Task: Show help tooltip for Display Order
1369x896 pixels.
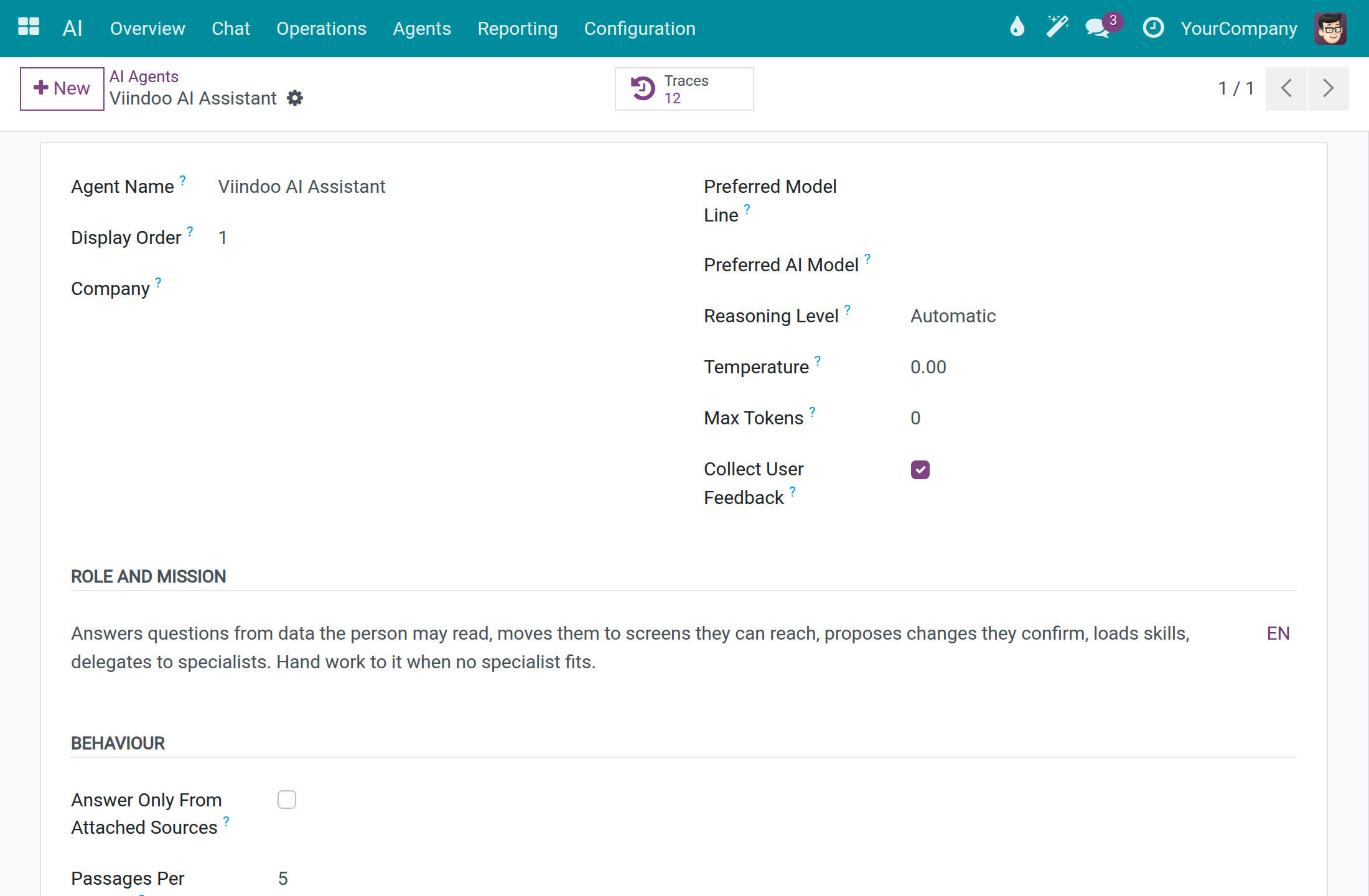Action: pos(190,231)
